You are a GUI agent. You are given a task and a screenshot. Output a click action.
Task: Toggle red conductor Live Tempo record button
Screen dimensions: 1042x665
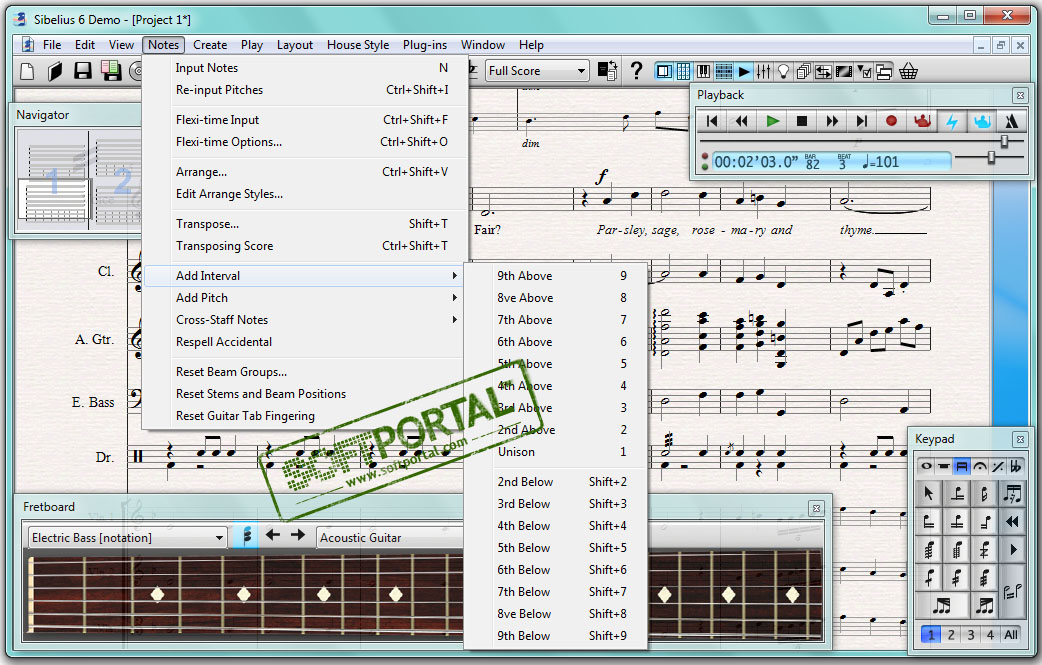[922, 121]
